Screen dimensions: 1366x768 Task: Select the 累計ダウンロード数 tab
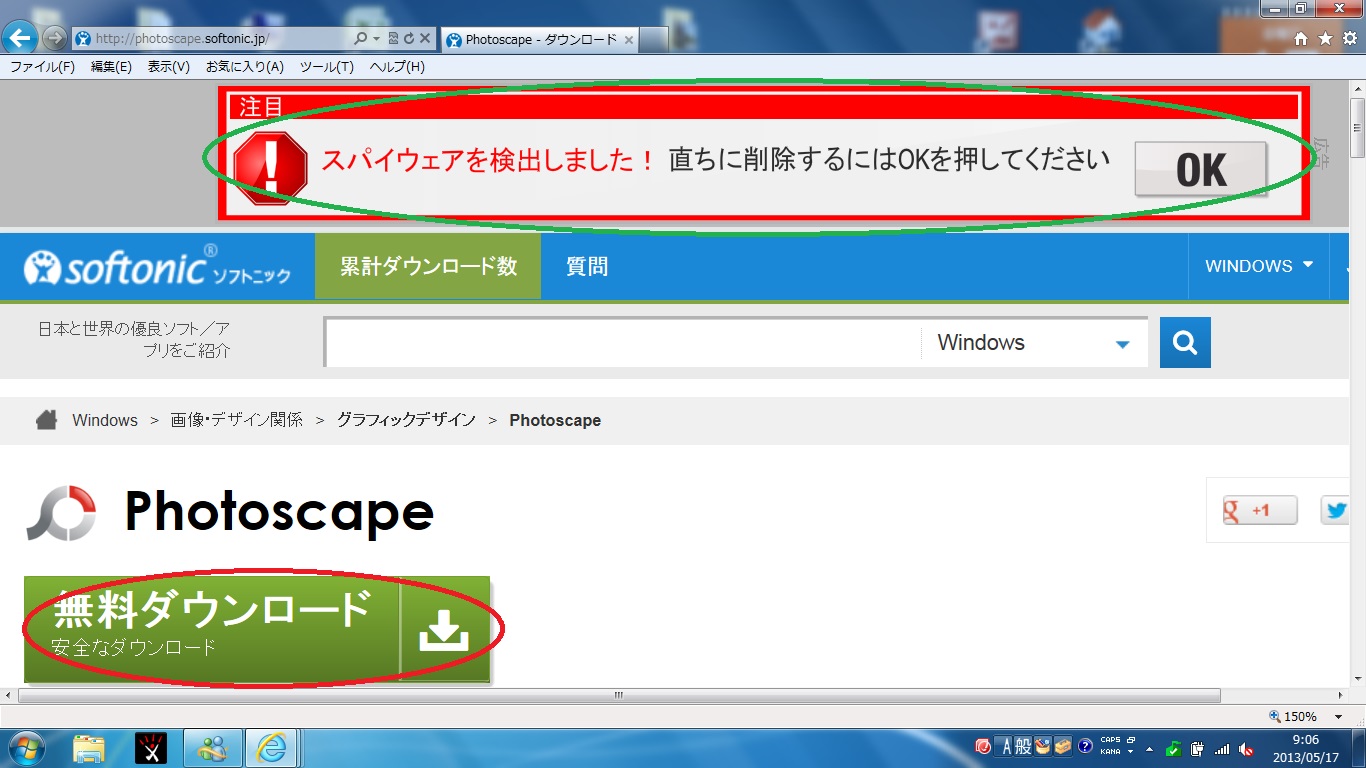click(428, 266)
